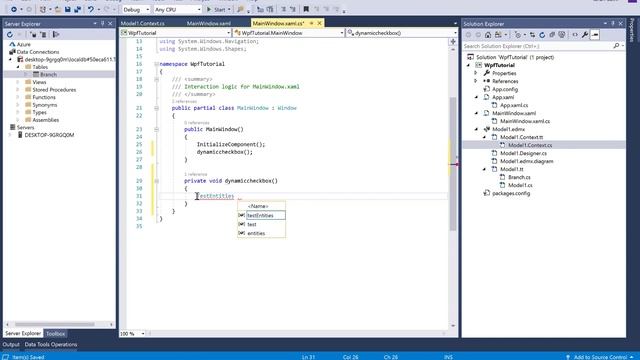Expand the References node in Solution Explorer
Image resolution: width=640 pixels, height=360 pixels.
(476, 81)
